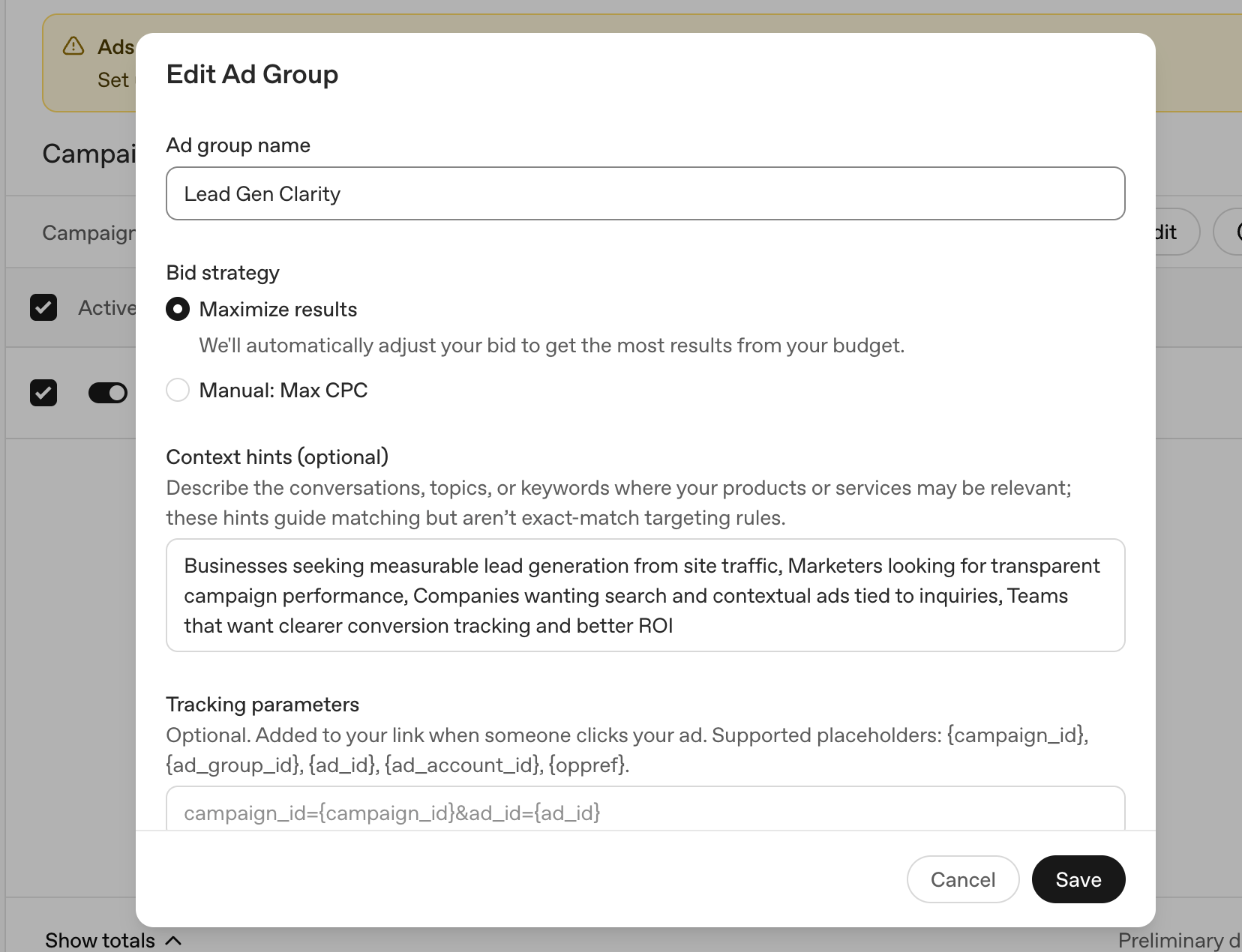The width and height of the screenshot is (1242, 952).
Task: Turn off the campaign row toggle switch
Action: [108, 392]
